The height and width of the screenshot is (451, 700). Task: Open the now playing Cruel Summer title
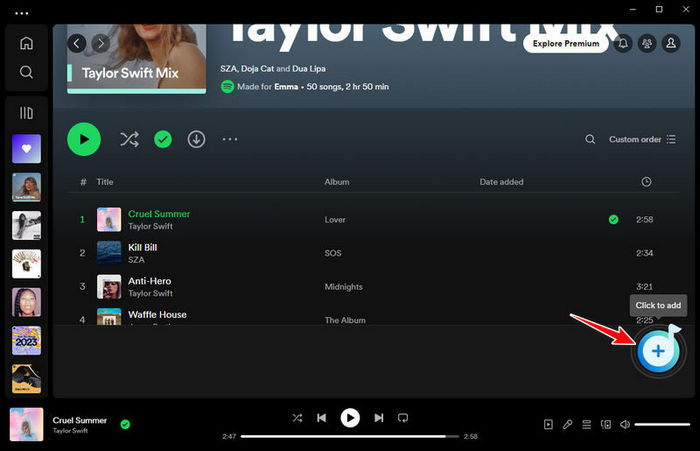pos(79,420)
